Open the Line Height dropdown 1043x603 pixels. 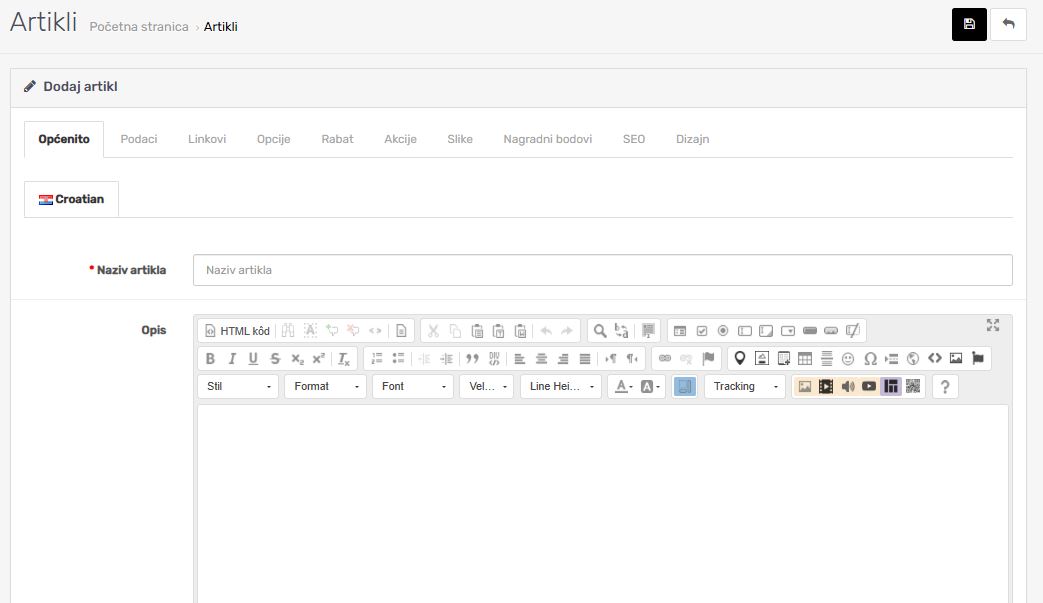click(x=561, y=386)
